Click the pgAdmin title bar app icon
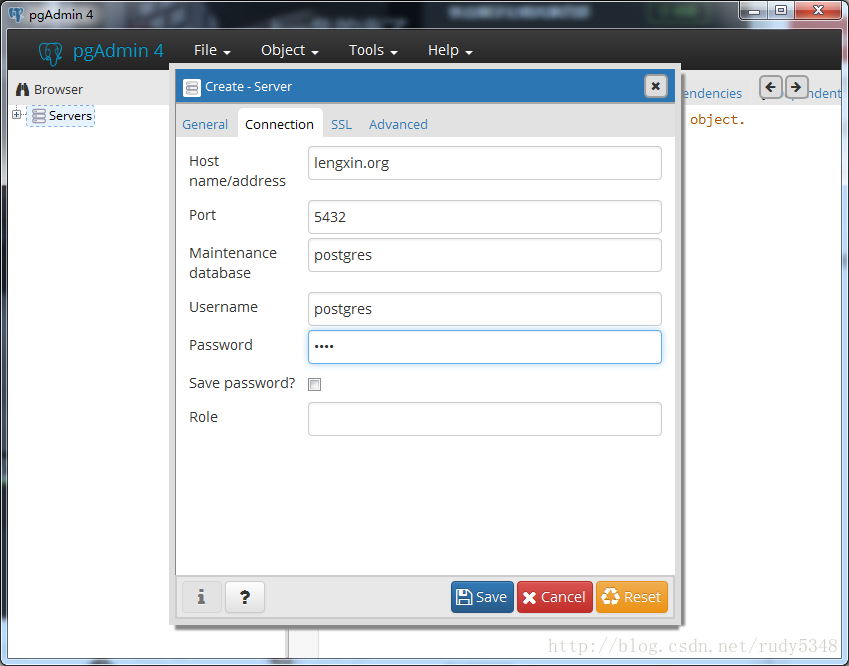 pyautogui.click(x=16, y=14)
